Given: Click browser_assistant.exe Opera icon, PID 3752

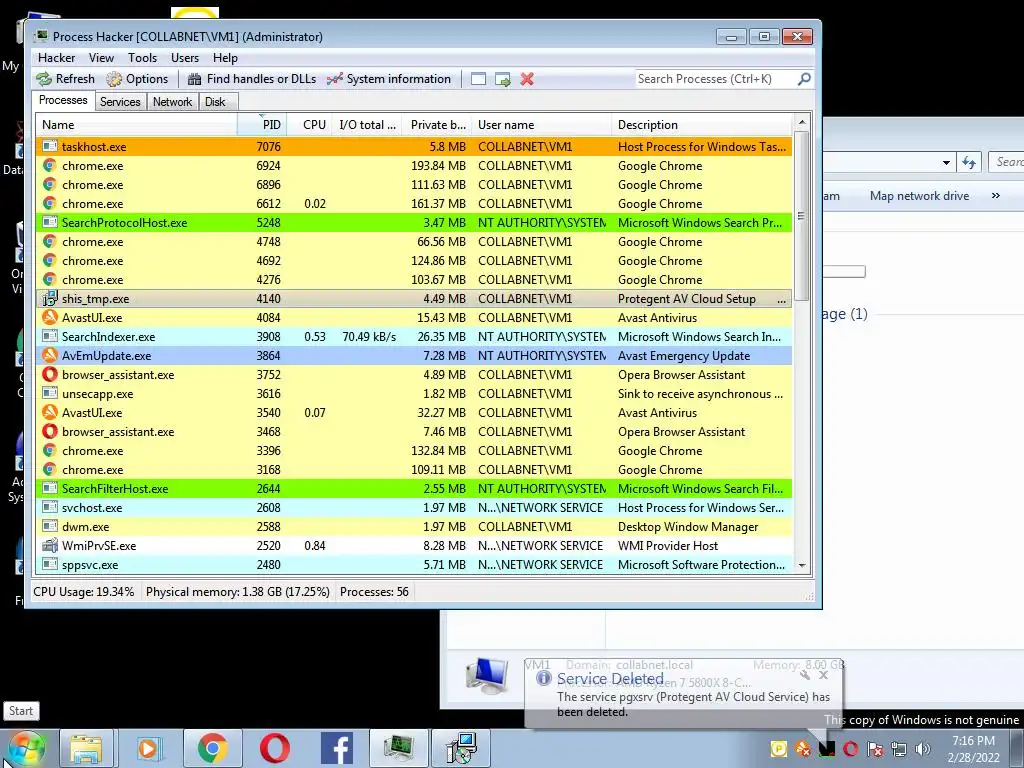Looking at the screenshot, I should tap(50, 375).
